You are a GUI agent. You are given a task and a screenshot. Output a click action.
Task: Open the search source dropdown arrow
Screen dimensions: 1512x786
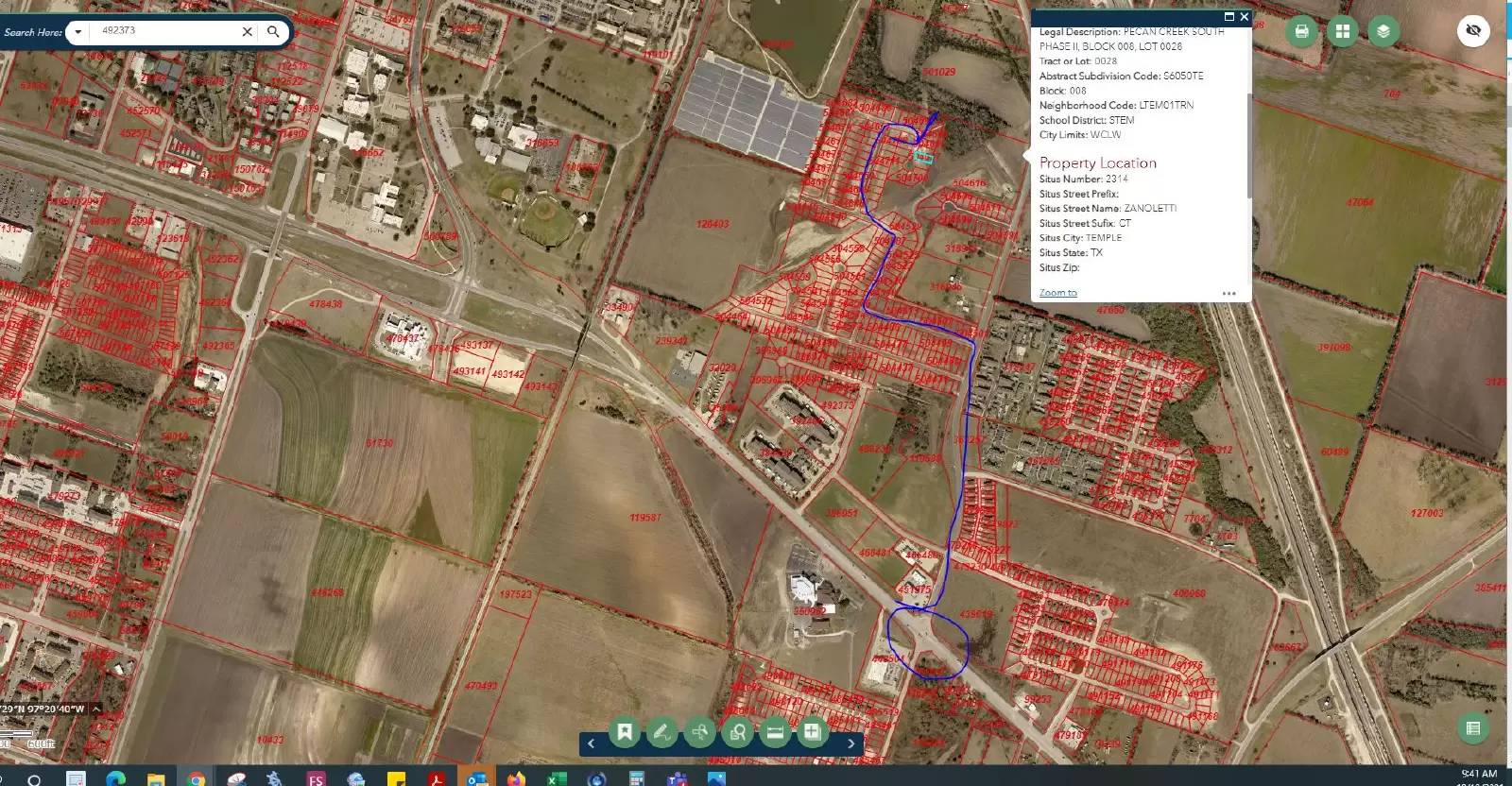coord(78,32)
